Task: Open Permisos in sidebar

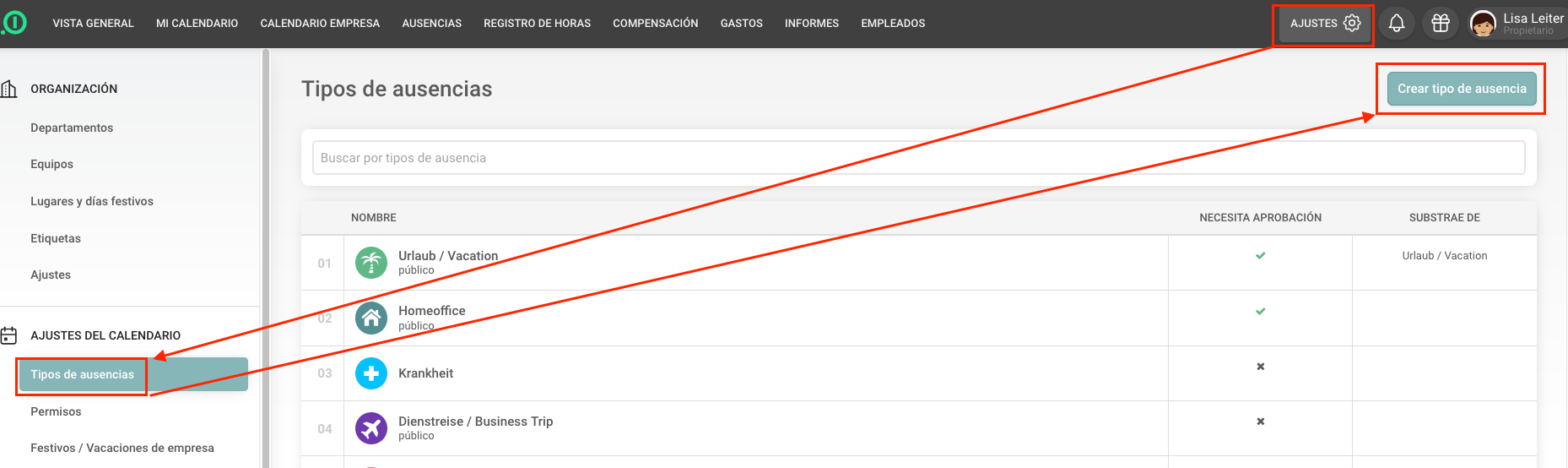Action: (x=56, y=411)
